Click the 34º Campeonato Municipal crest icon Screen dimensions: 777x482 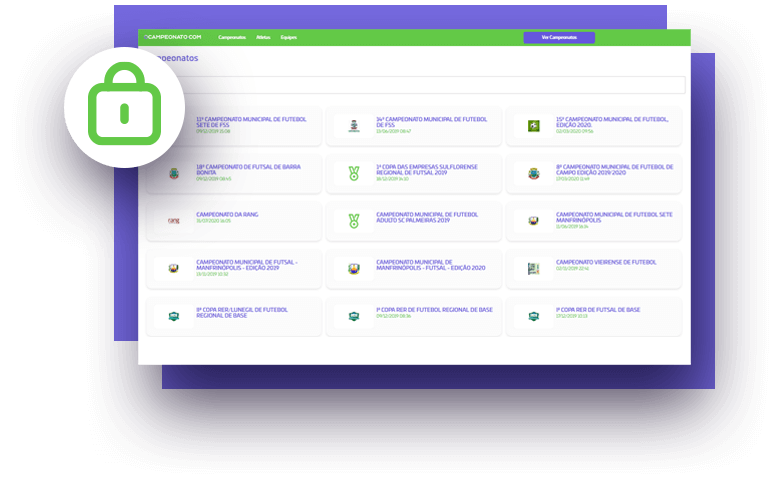(x=353, y=125)
